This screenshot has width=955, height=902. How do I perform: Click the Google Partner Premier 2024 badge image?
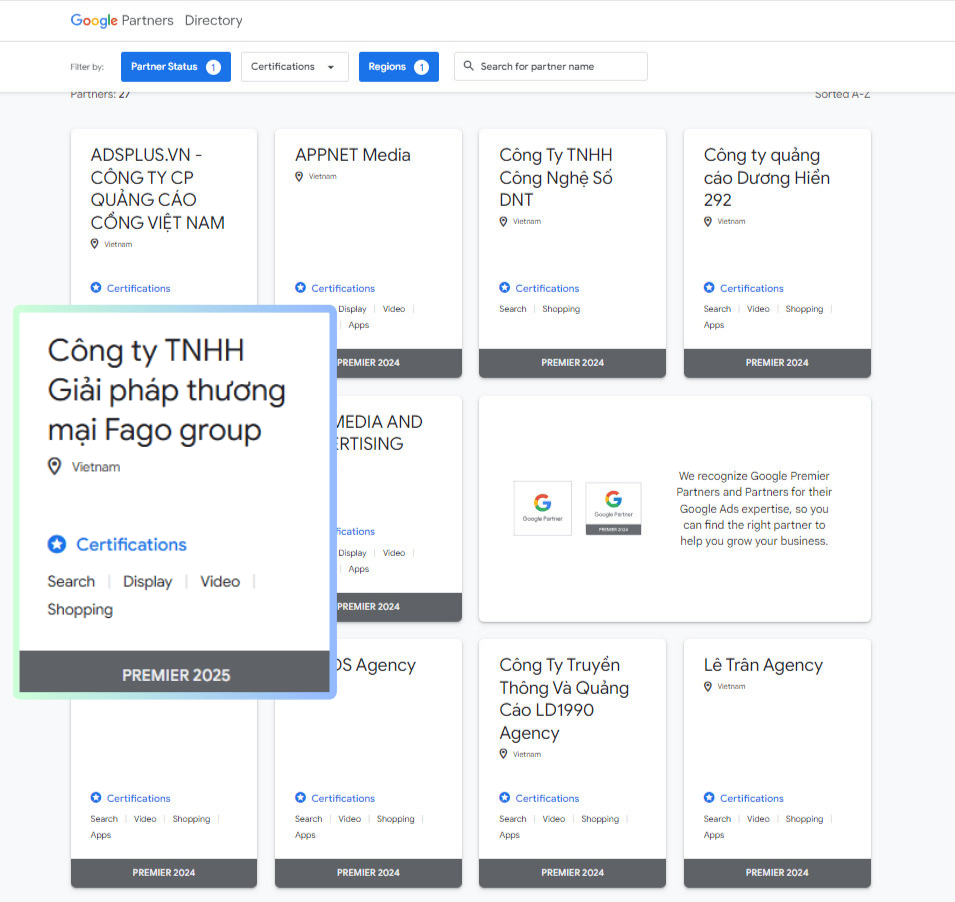tap(613, 509)
